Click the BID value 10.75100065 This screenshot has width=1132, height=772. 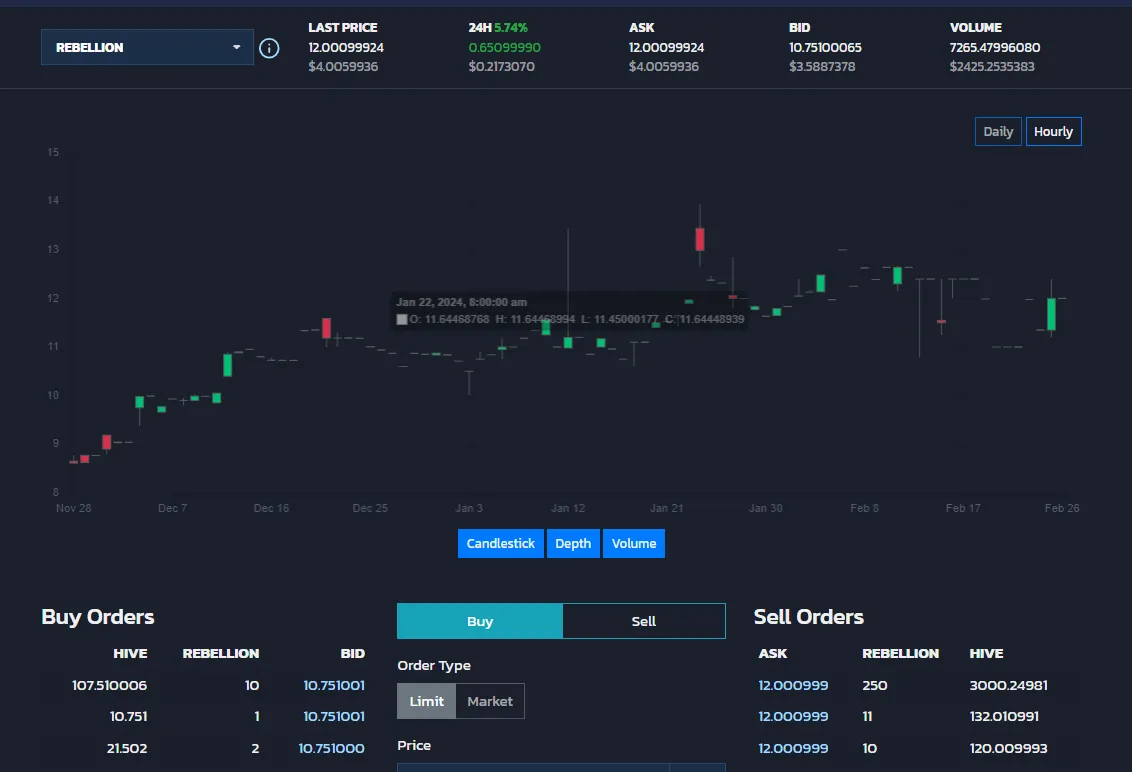pos(825,48)
